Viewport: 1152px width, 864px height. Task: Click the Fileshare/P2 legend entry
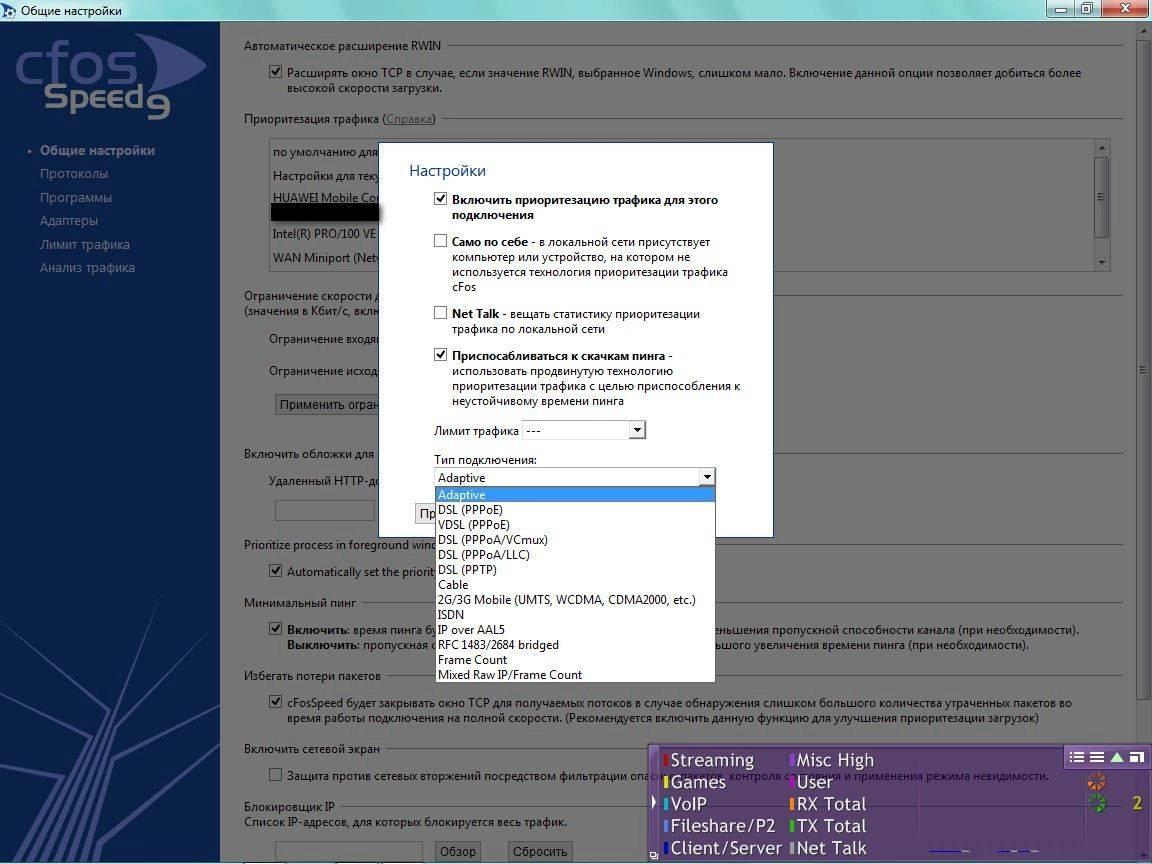(719, 827)
